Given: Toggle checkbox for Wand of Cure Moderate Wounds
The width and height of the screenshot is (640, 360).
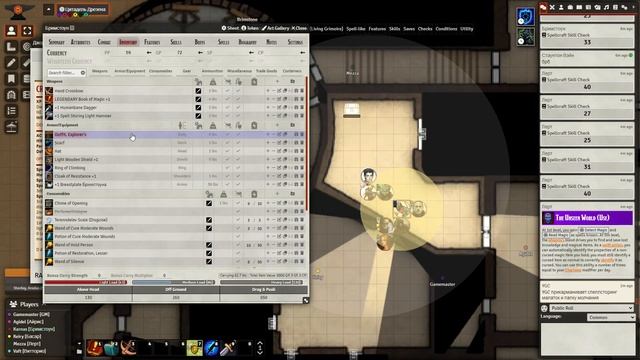Looking at the screenshot, I should (x=209, y=228).
